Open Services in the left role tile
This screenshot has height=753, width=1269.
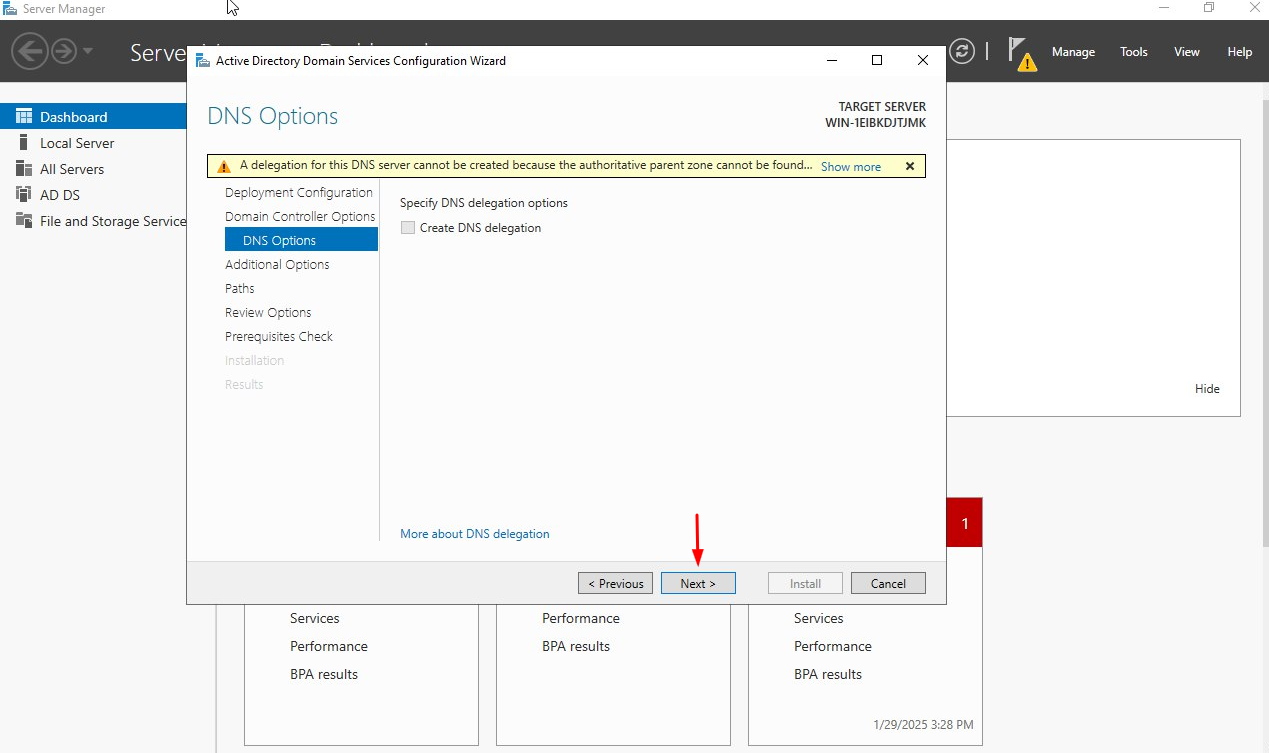click(x=315, y=618)
